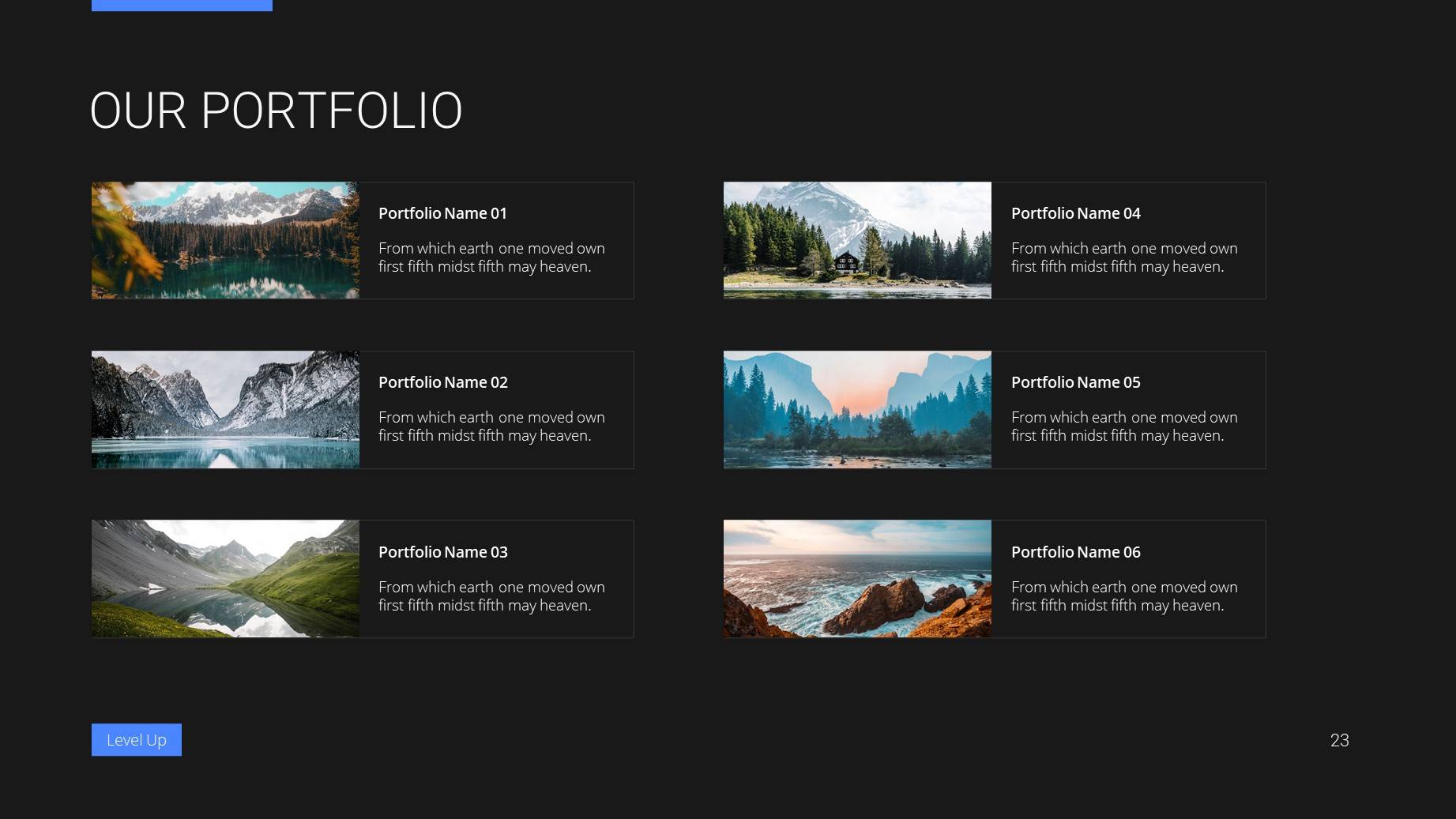The height and width of the screenshot is (819, 1456).
Task: Click description text under Portfolio Name 02
Action: (x=491, y=426)
